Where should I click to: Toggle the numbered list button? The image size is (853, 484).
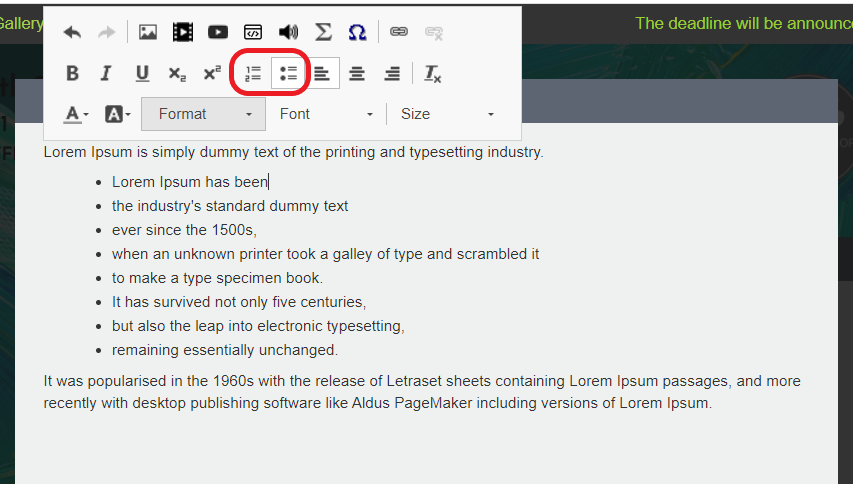point(253,73)
